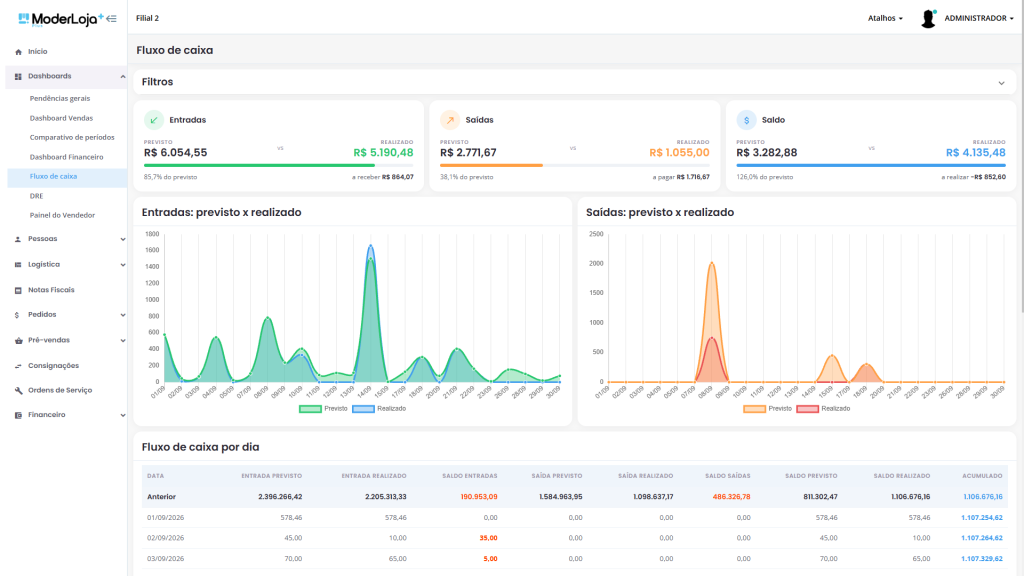Click the ModerLoja logo
Image resolution: width=1024 pixels, height=576 pixels.
tap(61, 19)
